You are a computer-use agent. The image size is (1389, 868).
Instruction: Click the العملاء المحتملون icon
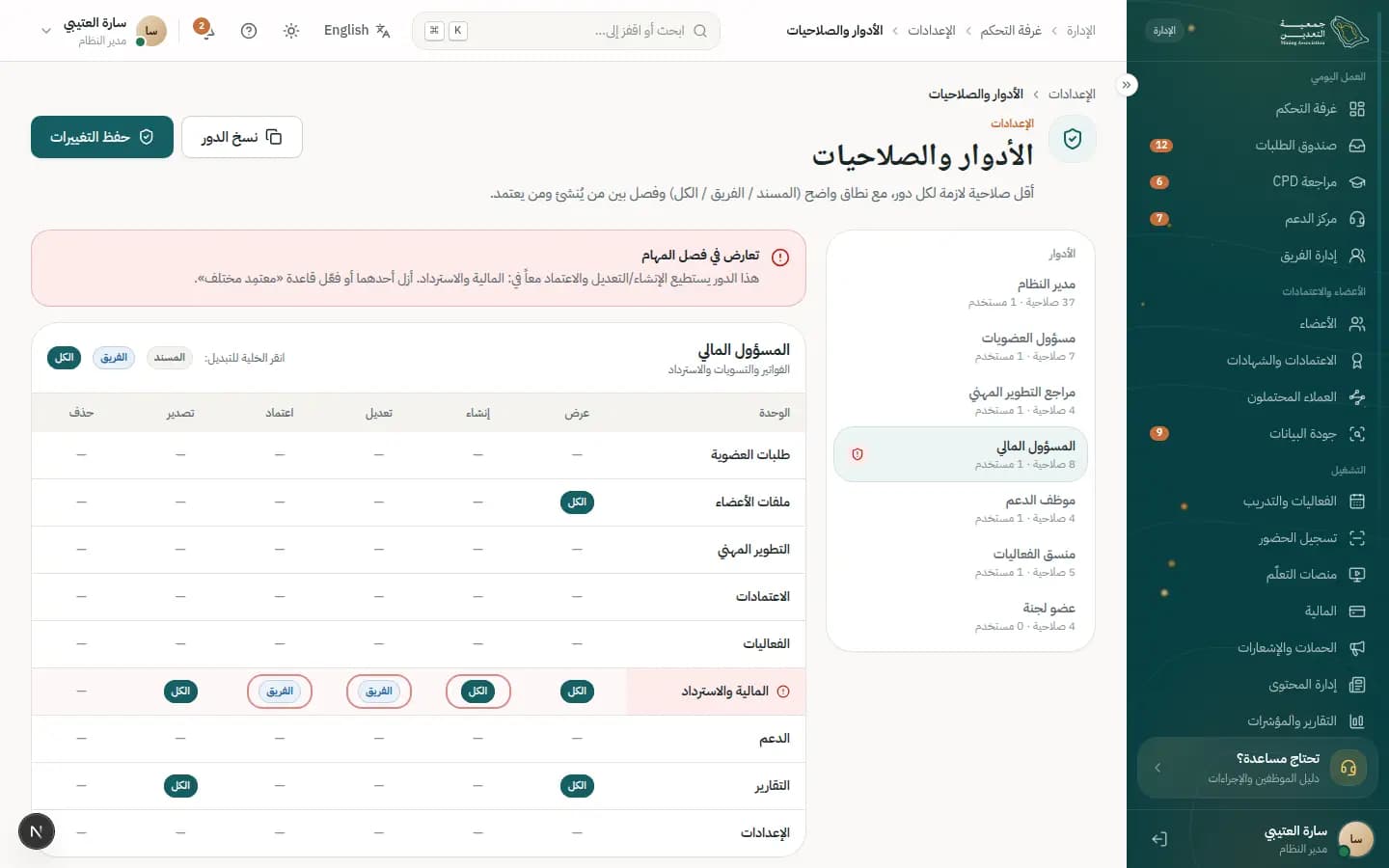[1357, 397]
